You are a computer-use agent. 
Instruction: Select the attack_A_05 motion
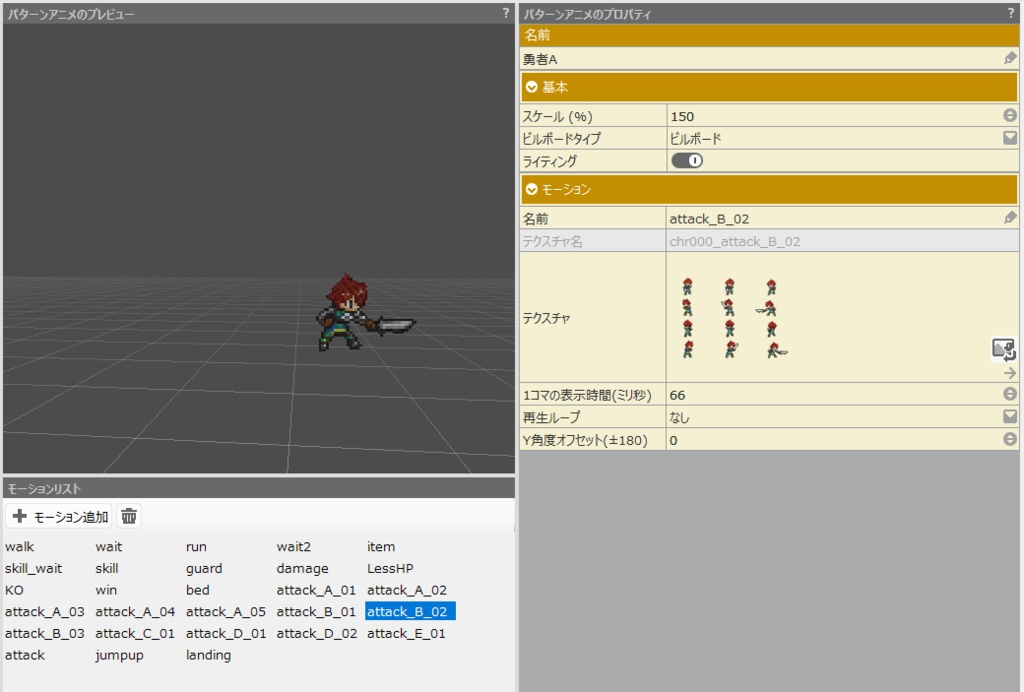pyautogui.click(x=226, y=611)
